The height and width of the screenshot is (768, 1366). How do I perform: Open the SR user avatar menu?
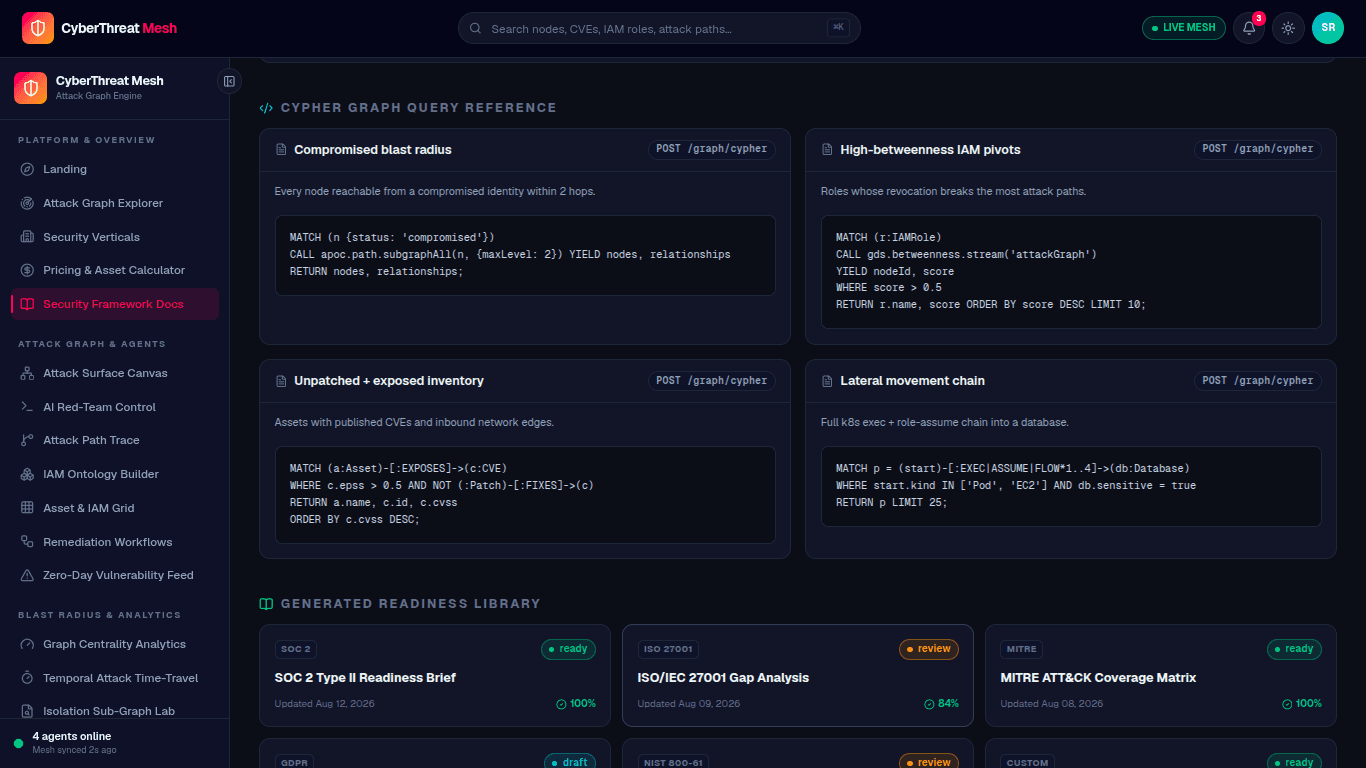[1328, 28]
